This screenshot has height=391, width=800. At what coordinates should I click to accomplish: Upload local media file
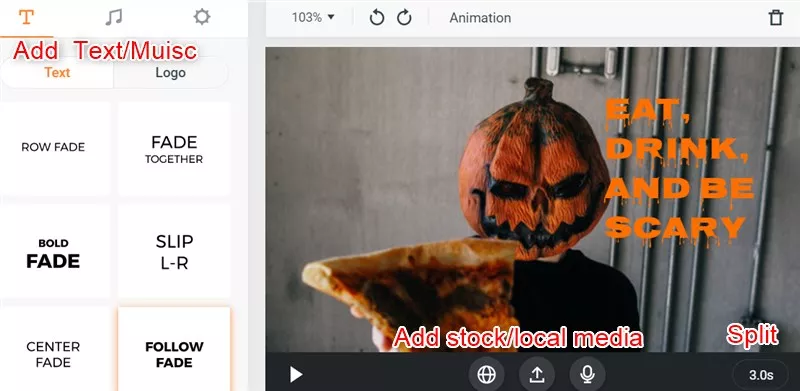(537, 375)
